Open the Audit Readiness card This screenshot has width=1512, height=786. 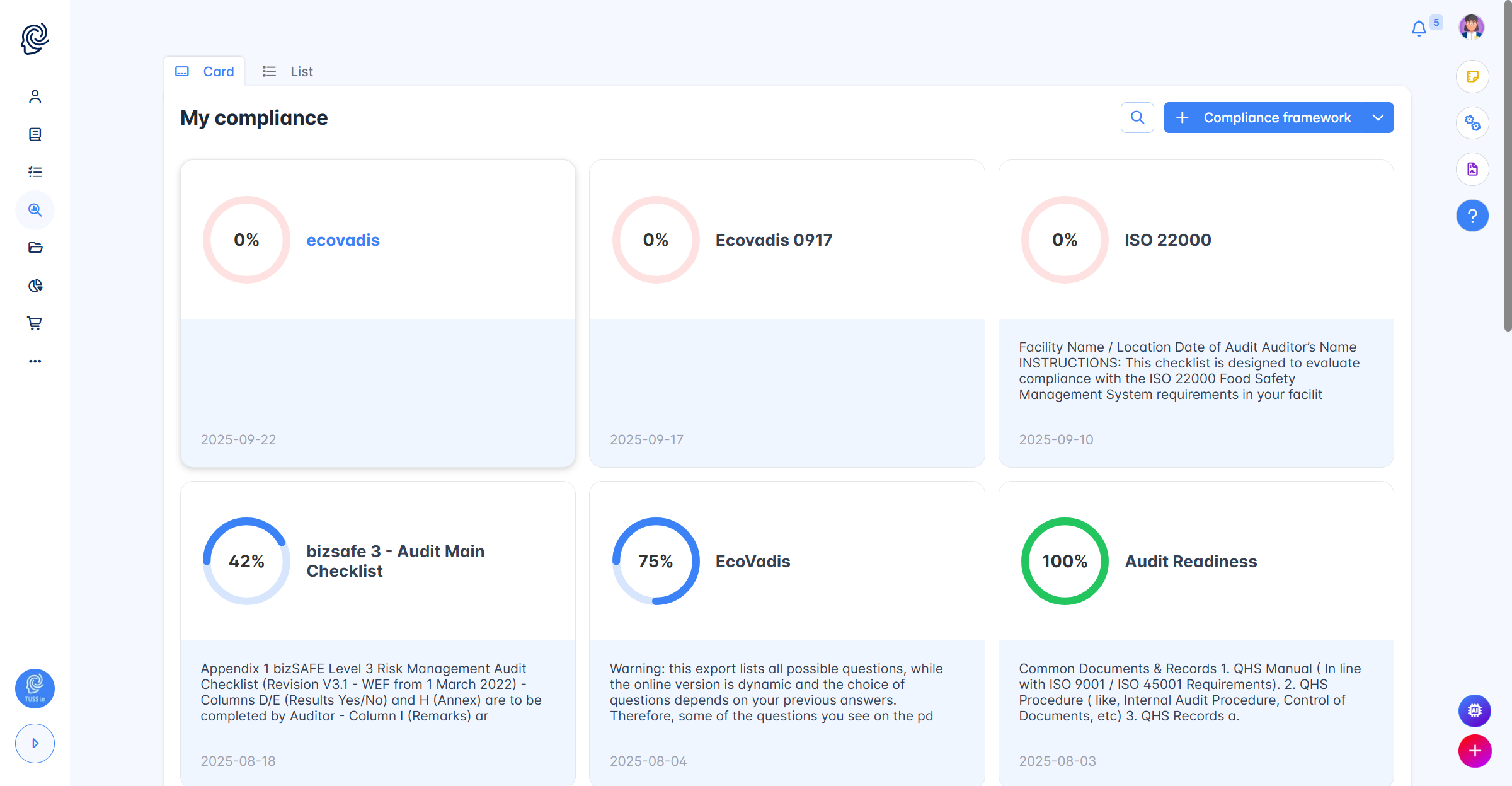[1191, 562]
